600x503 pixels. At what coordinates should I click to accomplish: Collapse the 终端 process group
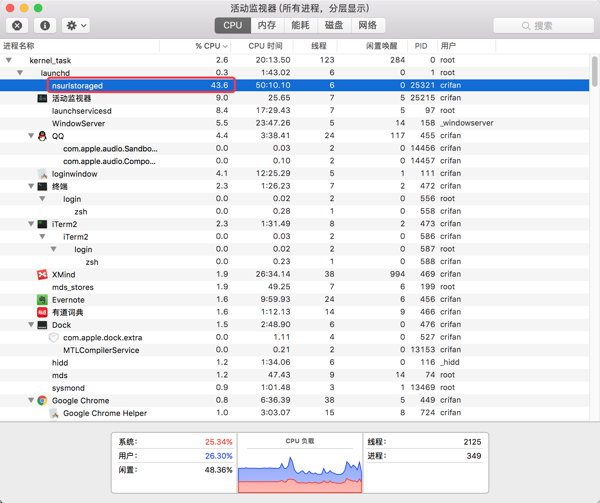pyautogui.click(x=31, y=186)
